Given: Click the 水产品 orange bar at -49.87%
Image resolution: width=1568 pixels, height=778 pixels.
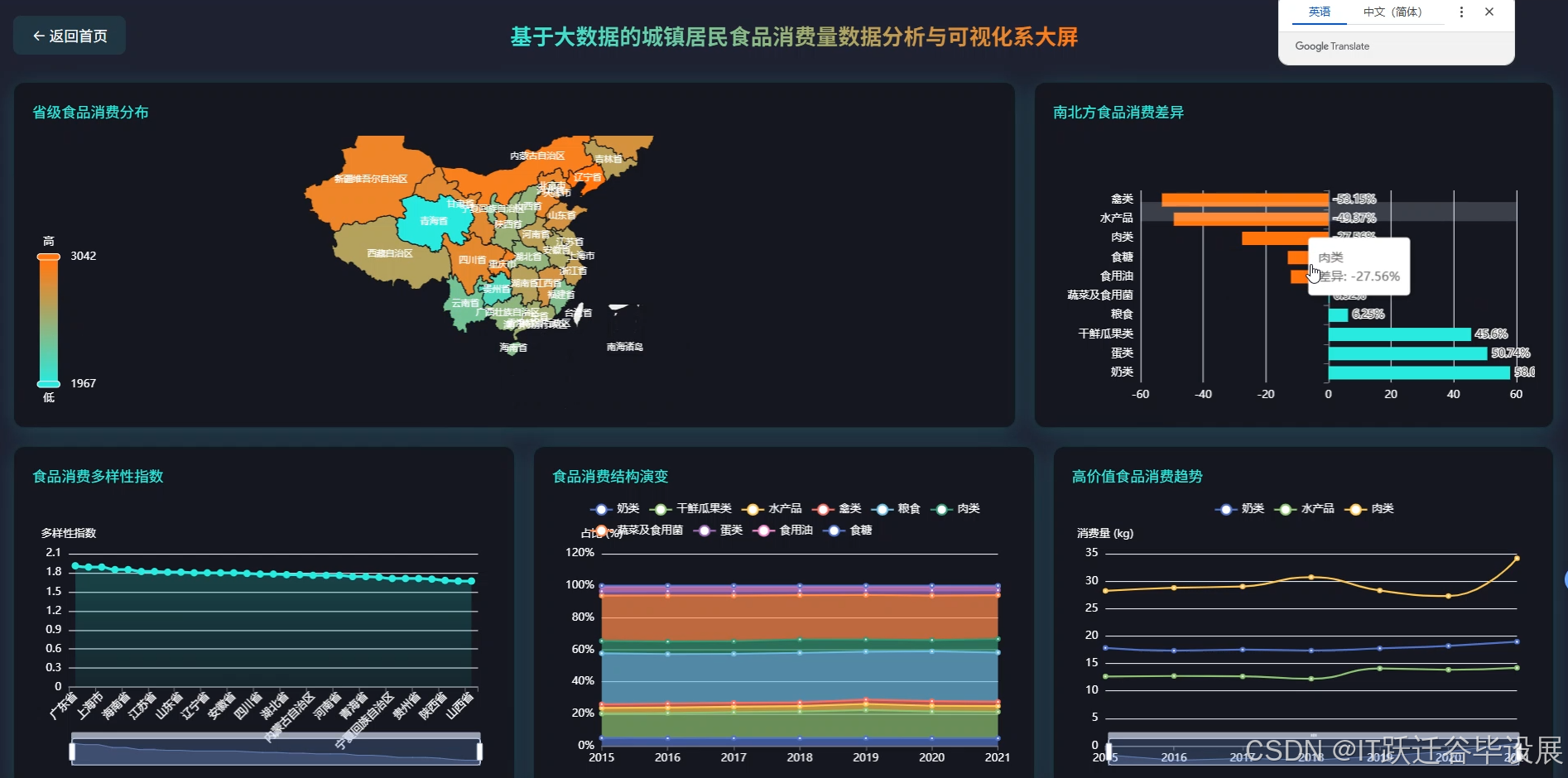Looking at the screenshot, I should 1251,219.
